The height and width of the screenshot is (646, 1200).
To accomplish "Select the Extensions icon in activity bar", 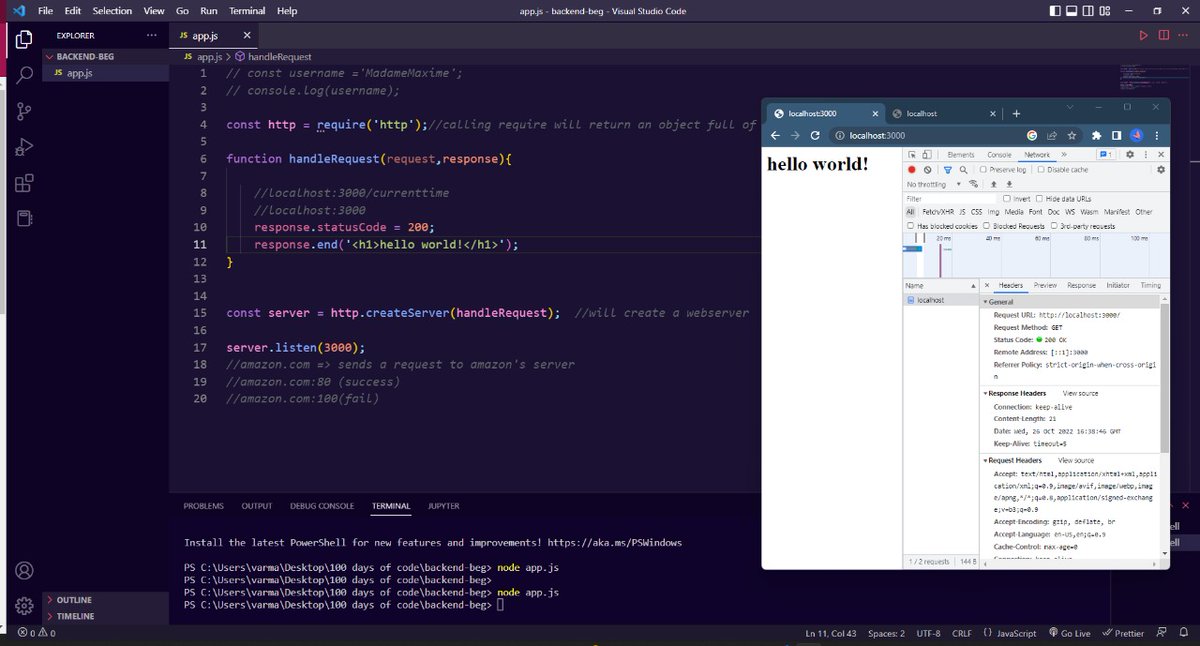I will 22,184.
